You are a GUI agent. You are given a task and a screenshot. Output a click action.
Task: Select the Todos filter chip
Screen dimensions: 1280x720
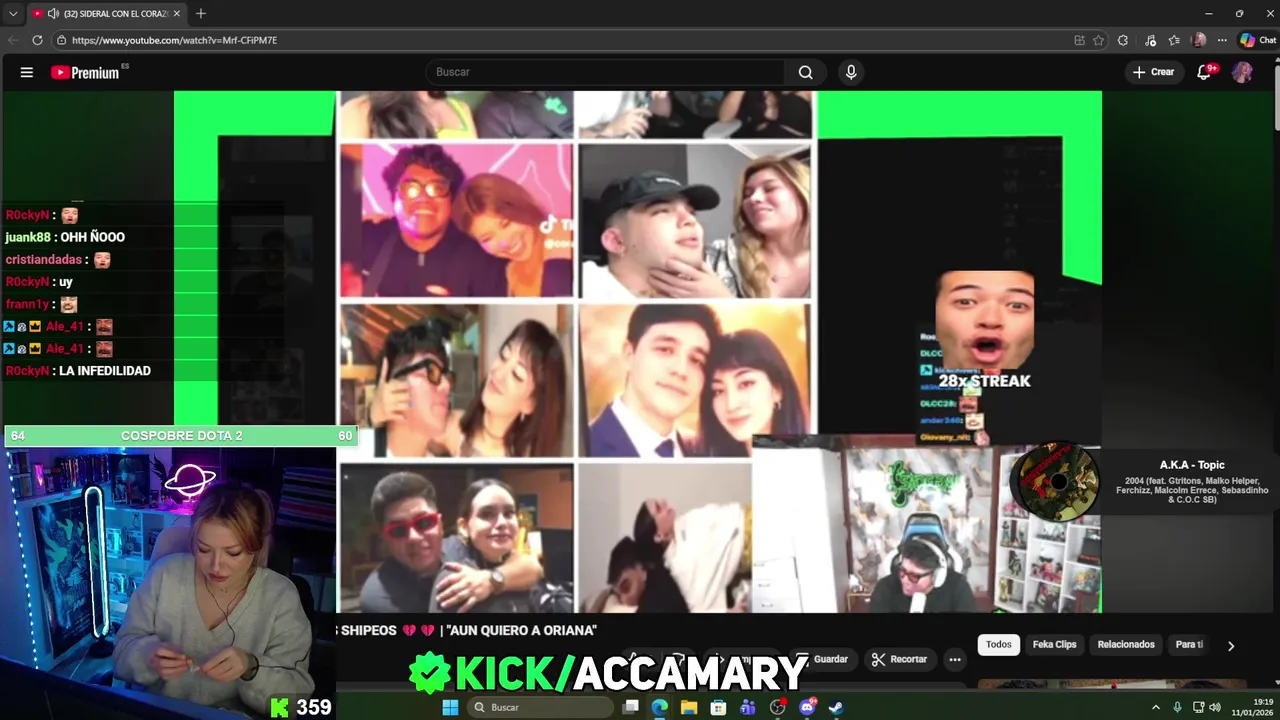point(999,645)
